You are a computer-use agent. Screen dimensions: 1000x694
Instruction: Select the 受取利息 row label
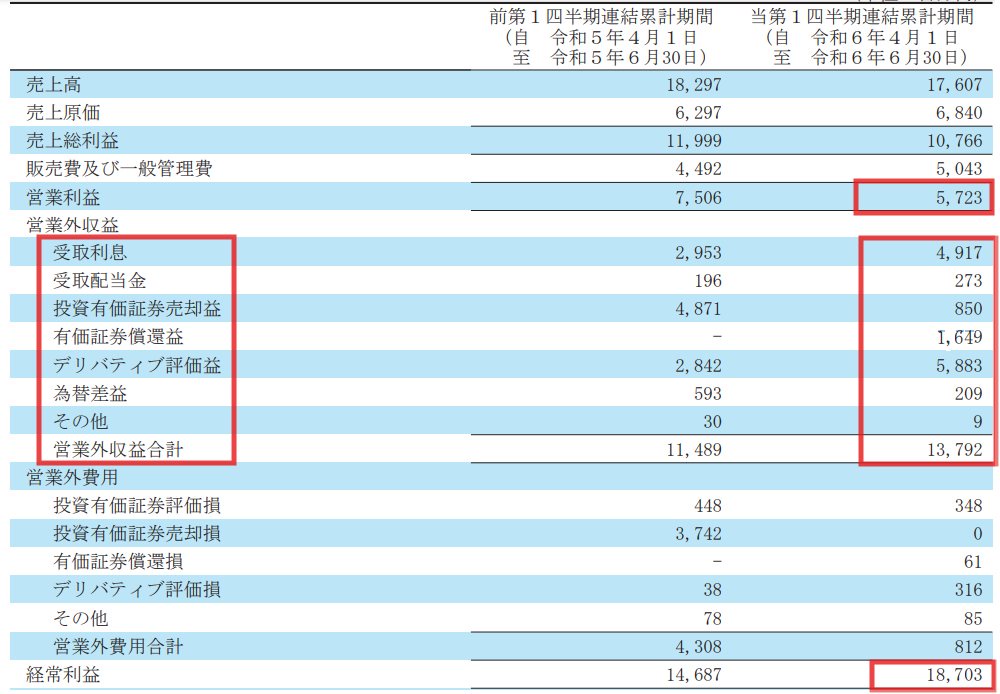pos(90,253)
